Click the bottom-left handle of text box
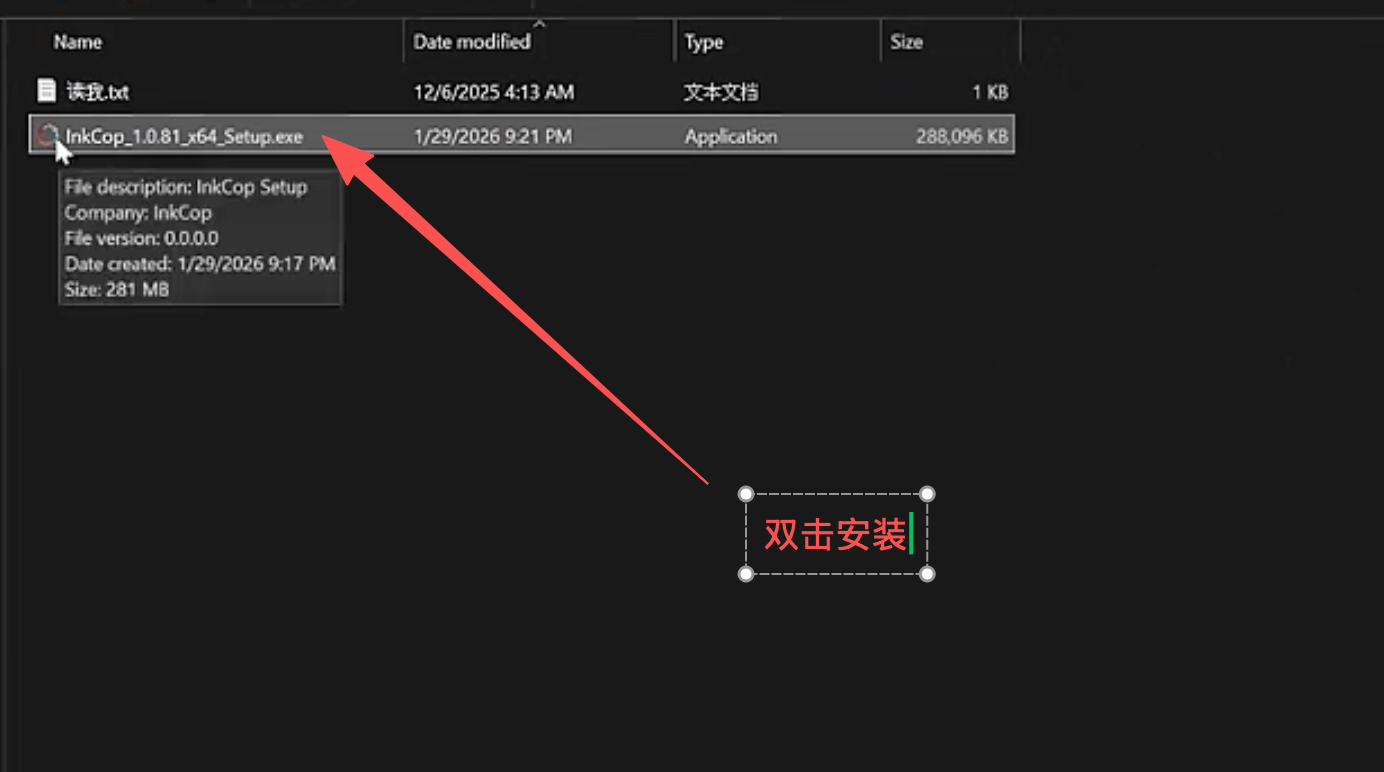This screenshot has height=772, width=1384. (x=745, y=574)
